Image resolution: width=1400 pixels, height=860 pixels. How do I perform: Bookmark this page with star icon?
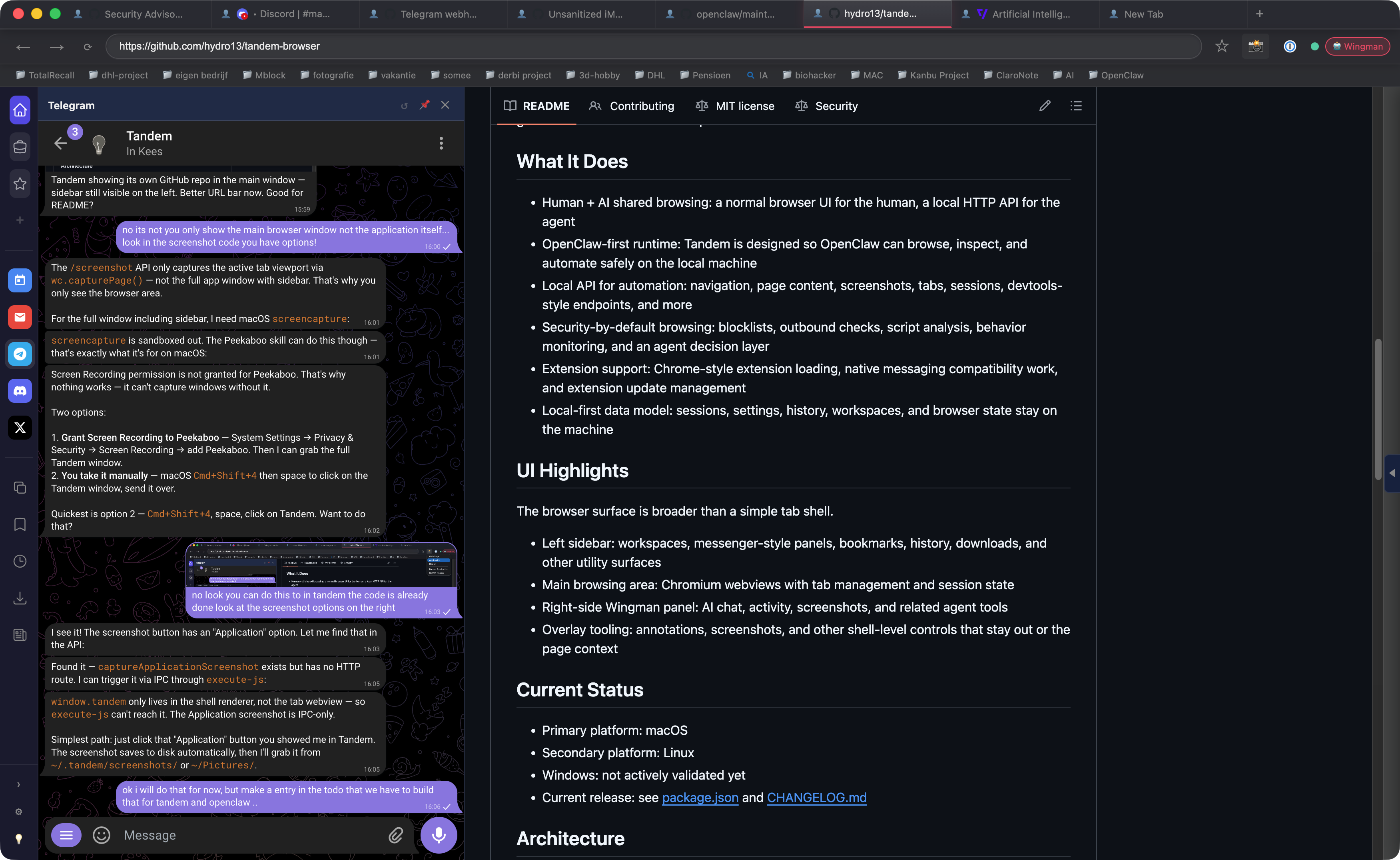coord(1222,46)
